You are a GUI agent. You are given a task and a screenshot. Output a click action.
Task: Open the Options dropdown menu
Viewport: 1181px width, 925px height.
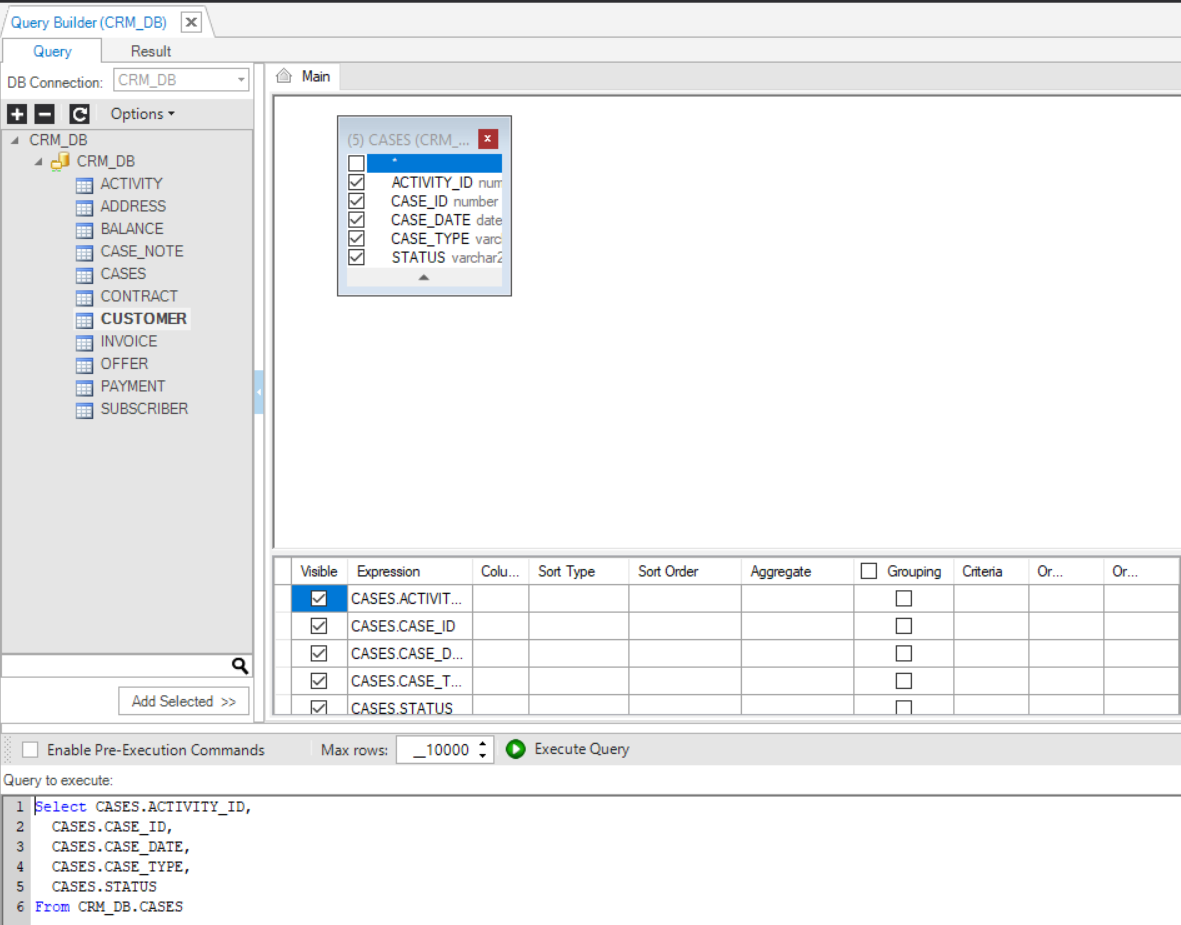coord(142,114)
